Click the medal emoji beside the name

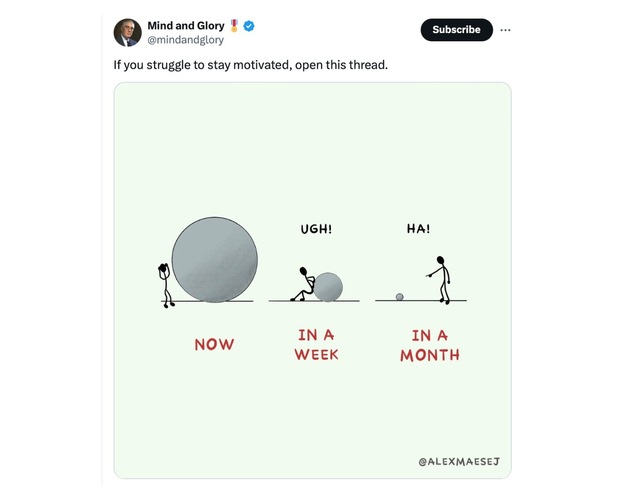(x=234, y=25)
